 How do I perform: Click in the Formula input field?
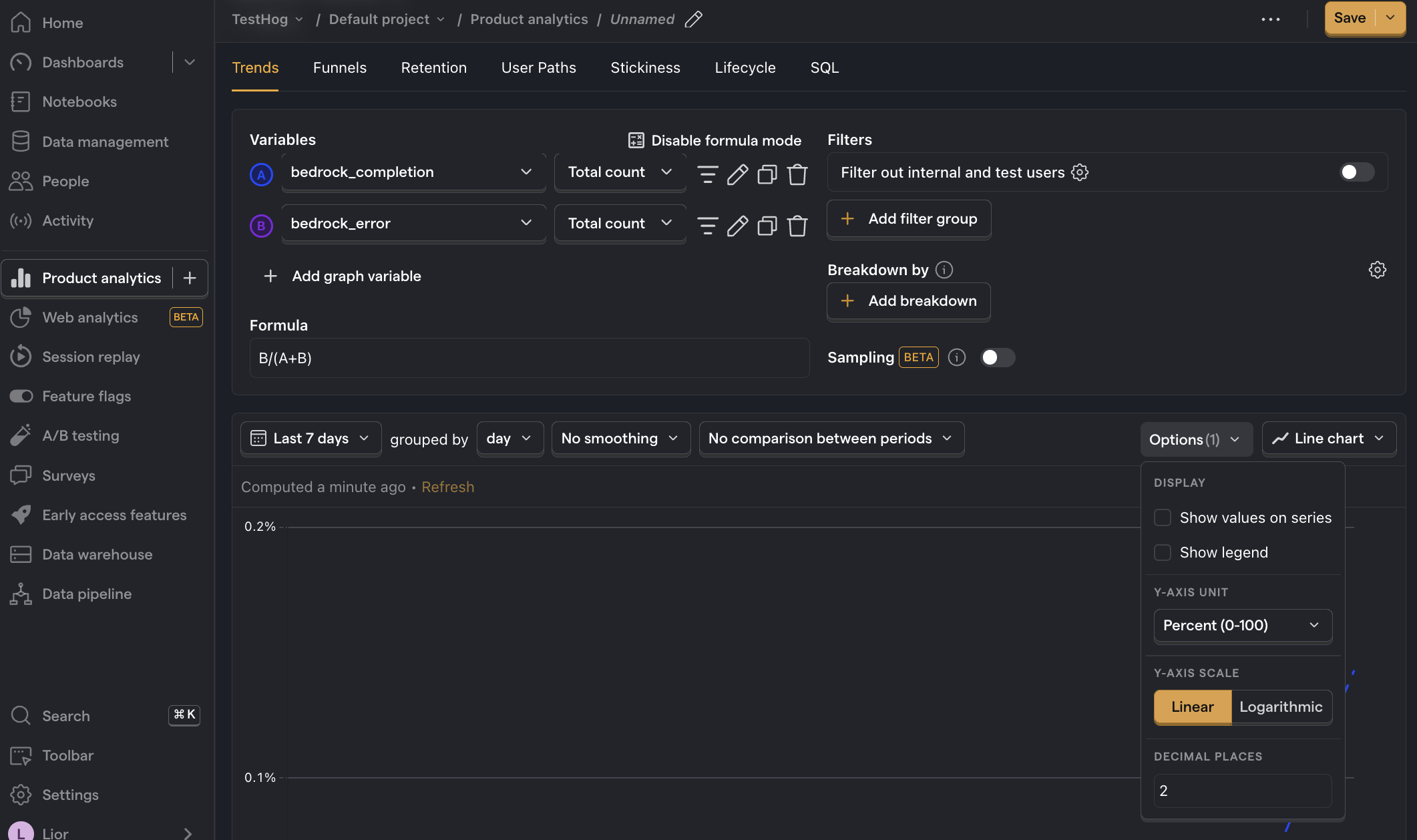530,358
